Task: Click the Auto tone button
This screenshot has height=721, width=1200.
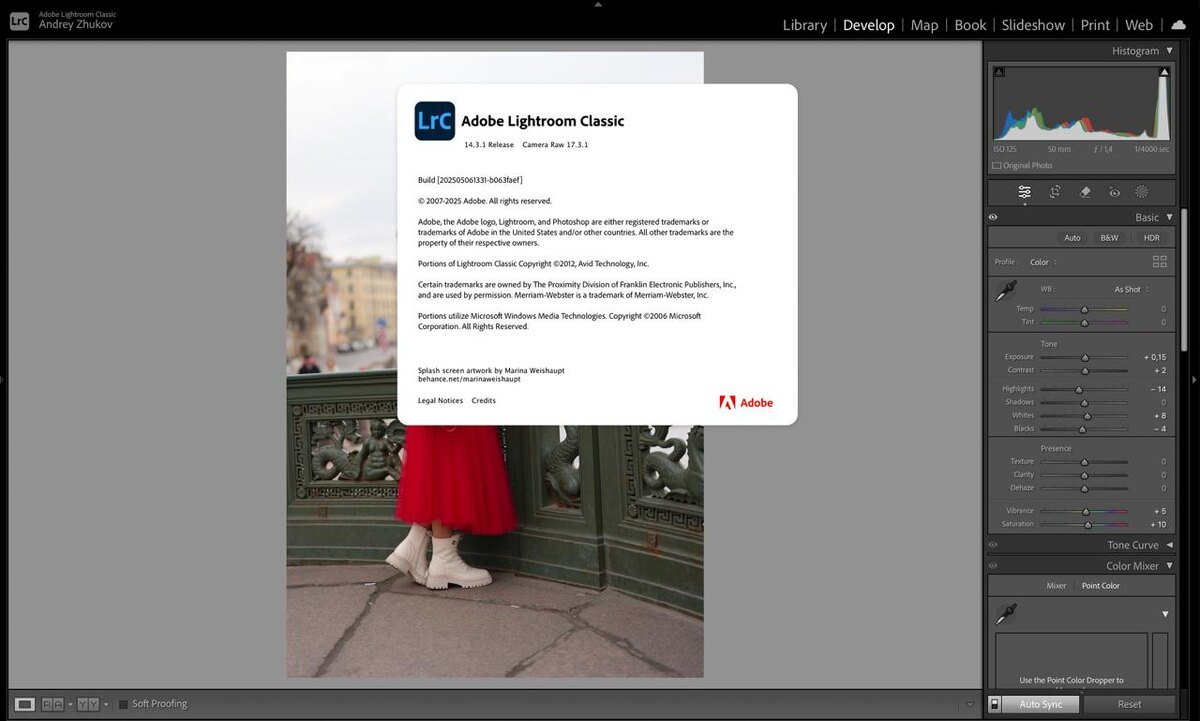Action: (1072, 238)
